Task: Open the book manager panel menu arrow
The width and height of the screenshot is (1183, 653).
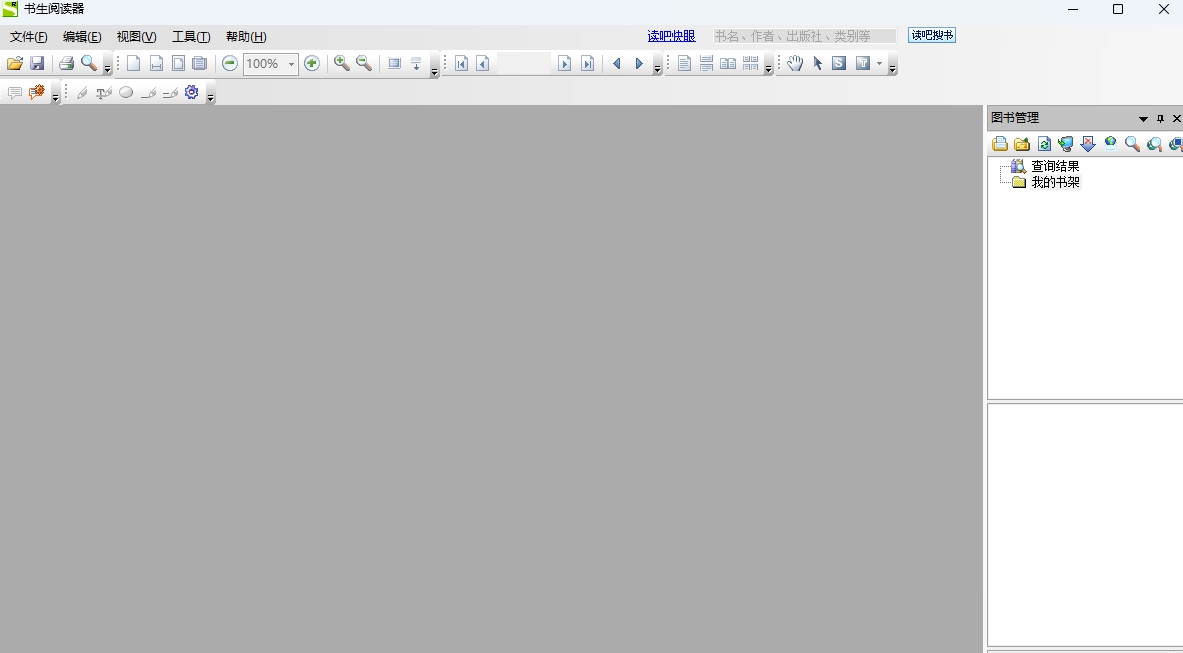Action: [1143, 118]
